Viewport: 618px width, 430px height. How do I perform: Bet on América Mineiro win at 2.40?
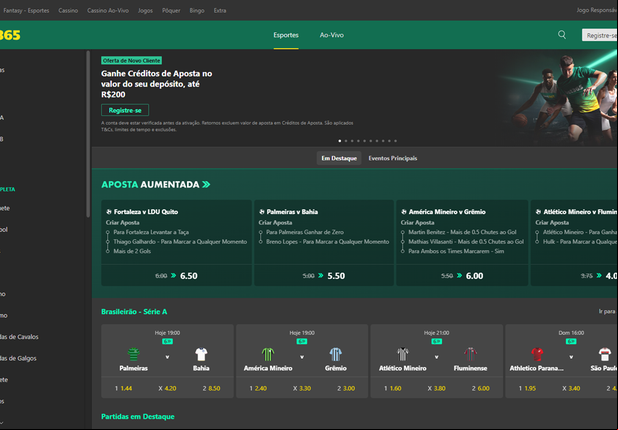click(x=258, y=388)
